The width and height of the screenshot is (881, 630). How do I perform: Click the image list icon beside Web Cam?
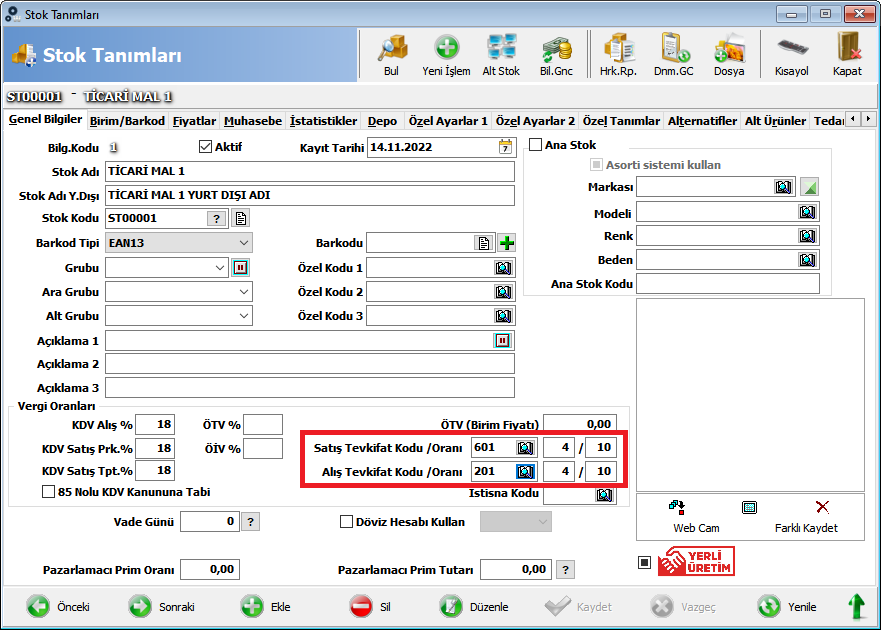coord(749,507)
